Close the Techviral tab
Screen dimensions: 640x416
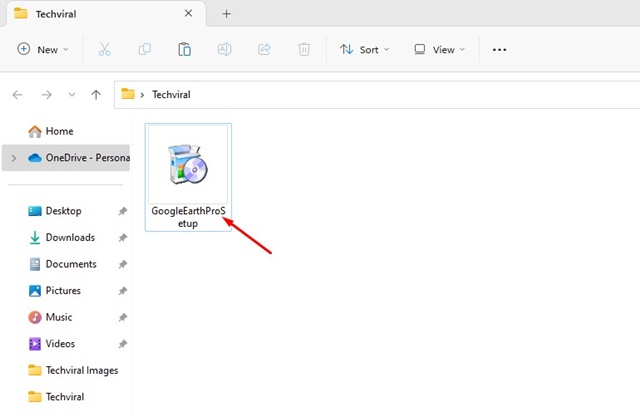[x=188, y=13]
